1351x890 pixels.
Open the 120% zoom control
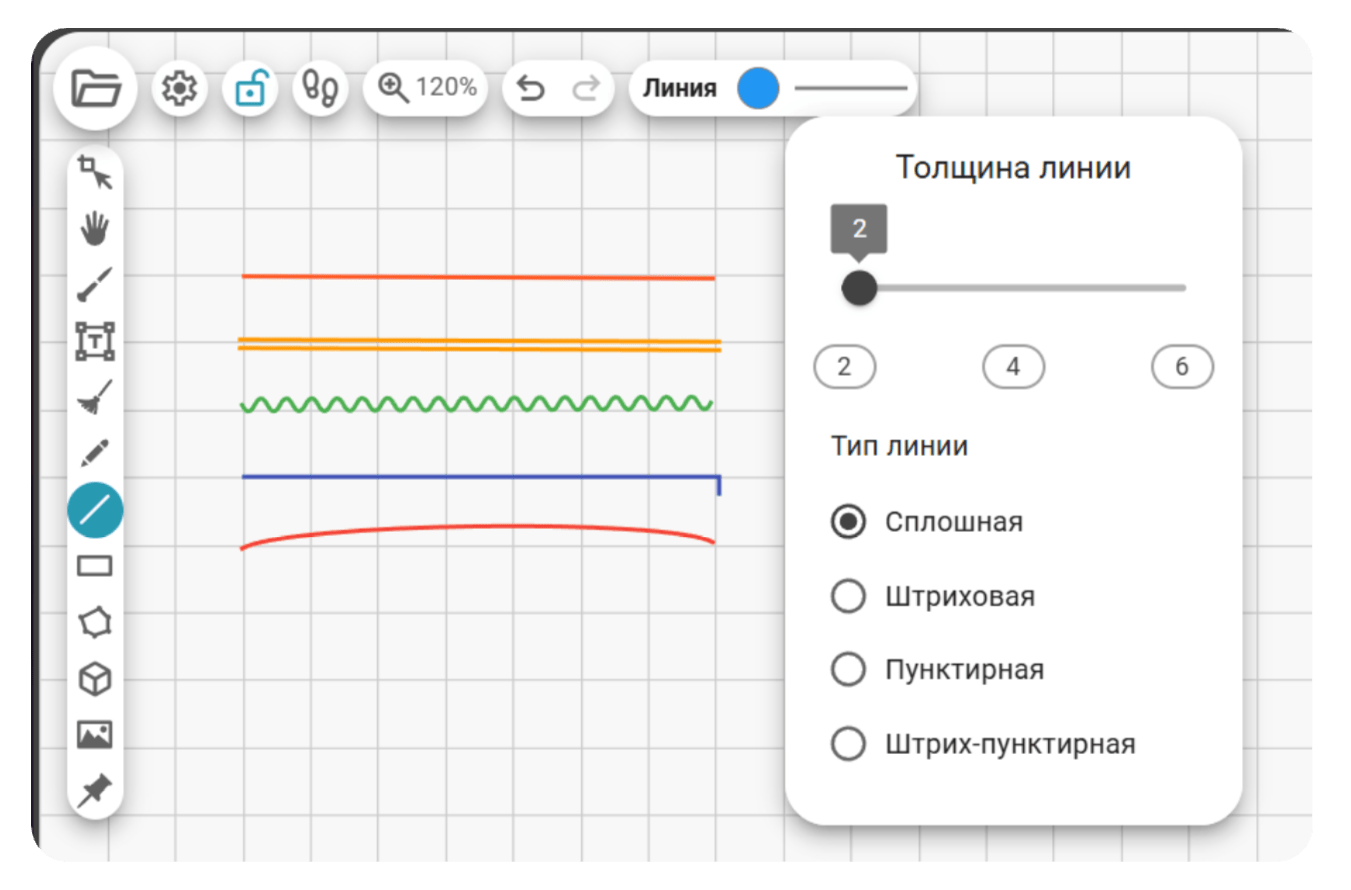426,88
